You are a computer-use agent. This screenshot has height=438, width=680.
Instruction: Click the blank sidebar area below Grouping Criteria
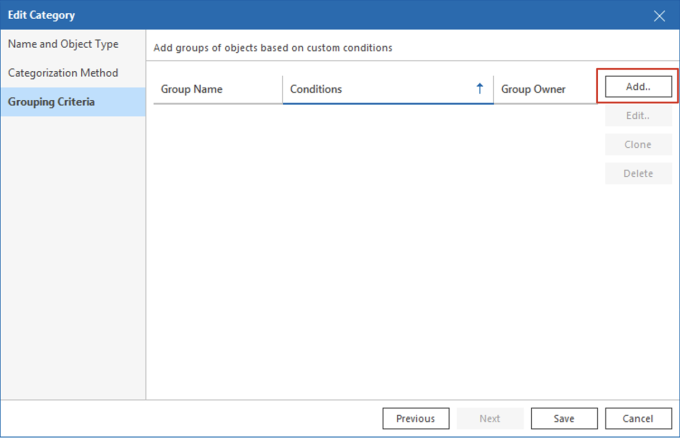pos(72,260)
